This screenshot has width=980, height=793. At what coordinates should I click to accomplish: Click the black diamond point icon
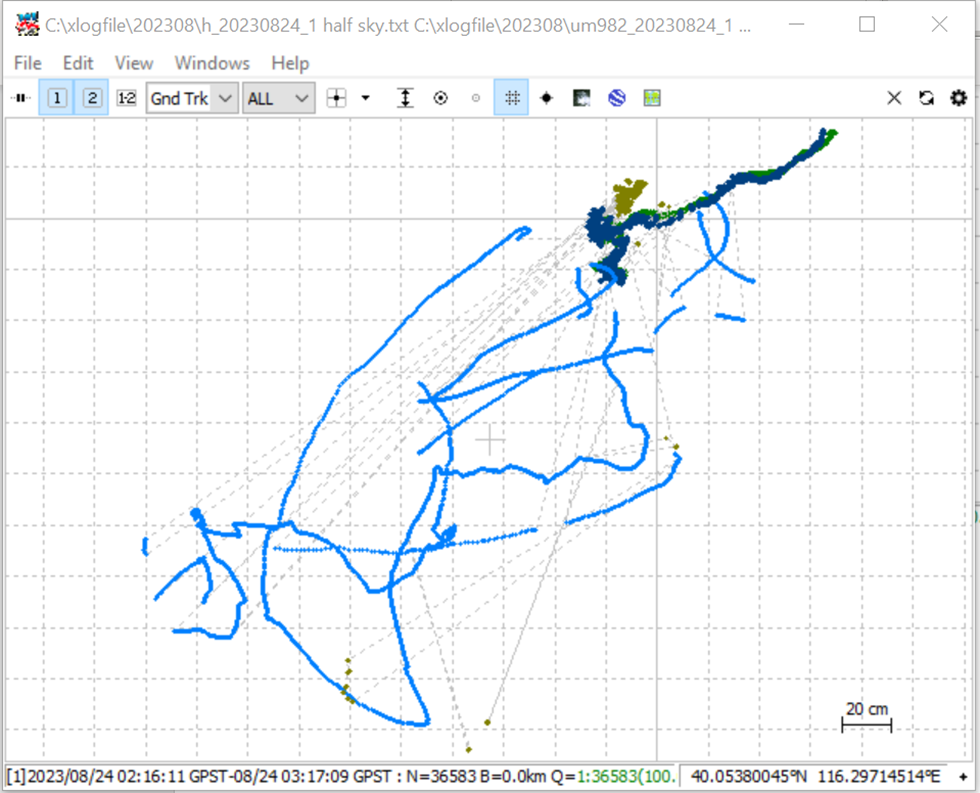point(546,98)
